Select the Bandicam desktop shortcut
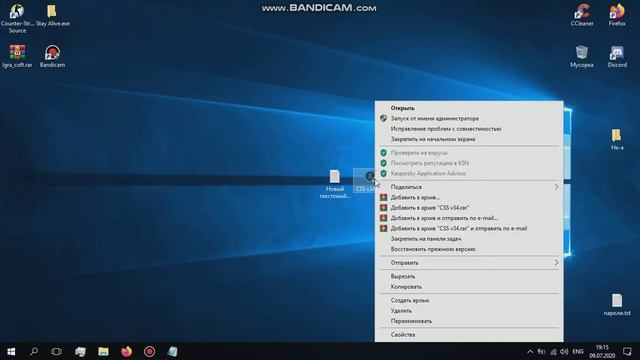The width and height of the screenshot is (640, 360). tap(52, 56)
